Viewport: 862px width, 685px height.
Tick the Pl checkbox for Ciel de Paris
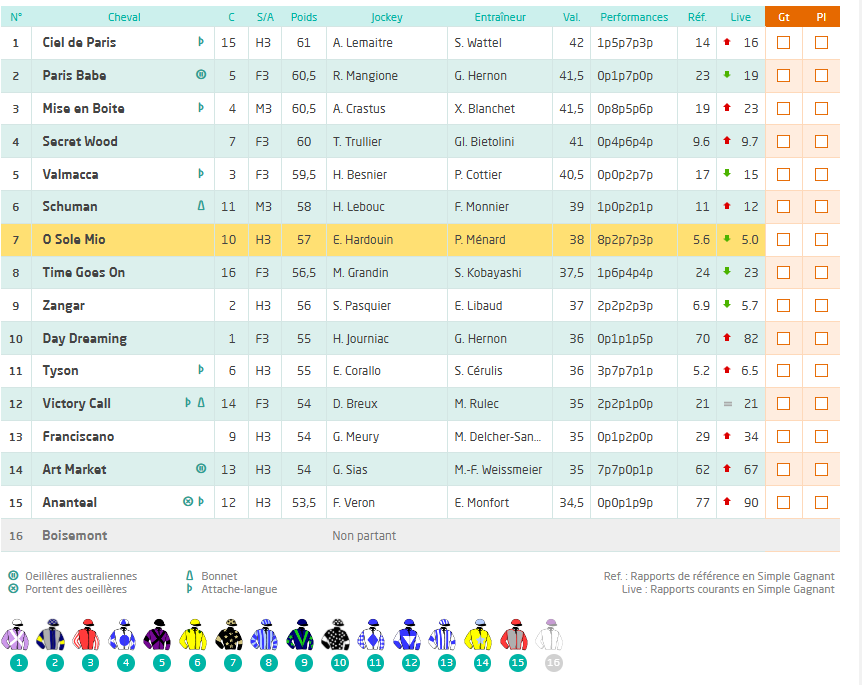pos(821,43)
